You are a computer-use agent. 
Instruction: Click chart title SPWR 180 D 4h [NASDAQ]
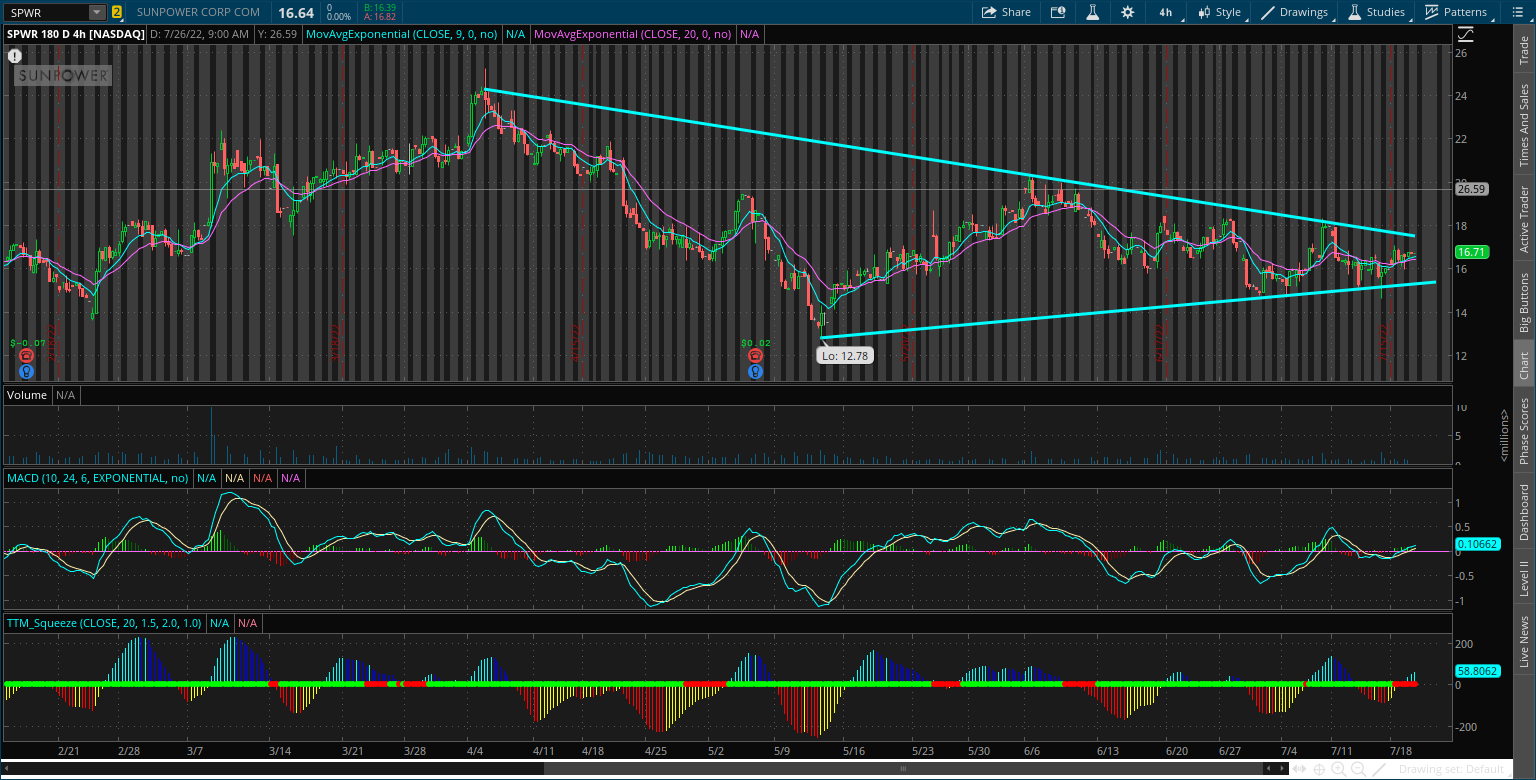point(75,34)
